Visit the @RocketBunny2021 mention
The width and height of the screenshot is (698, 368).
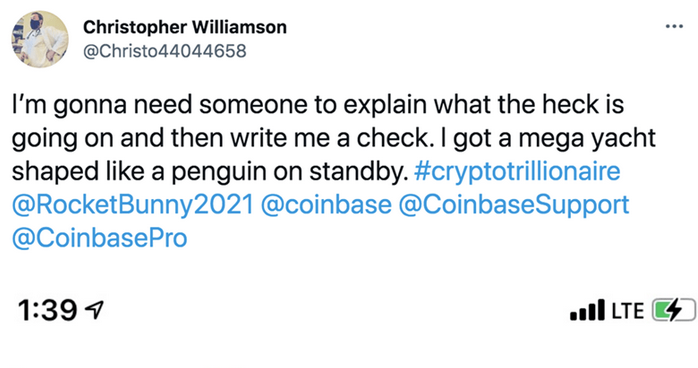pyautogui.click(x=133, y=205)
